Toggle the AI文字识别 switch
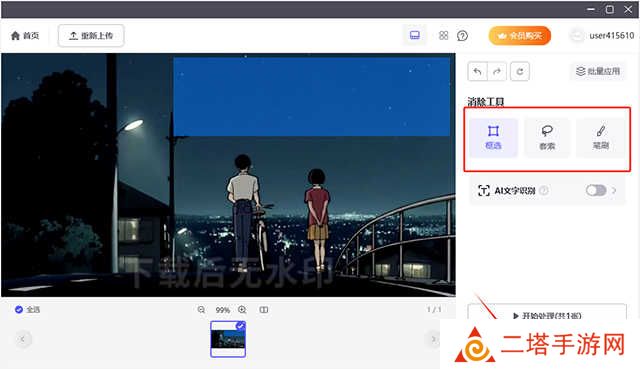 (596, 190)
